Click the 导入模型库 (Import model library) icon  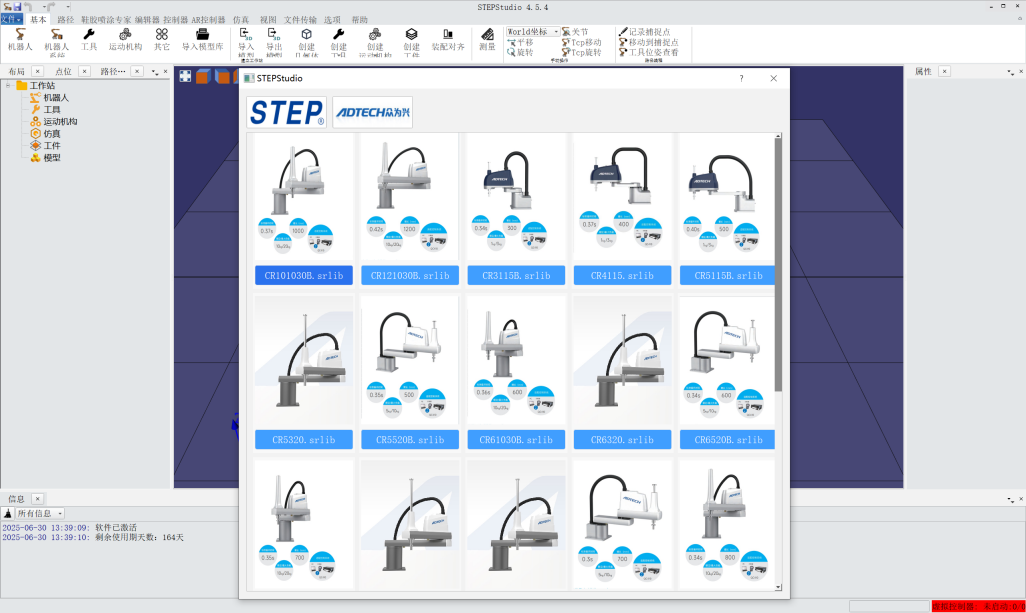coord(202,39)
